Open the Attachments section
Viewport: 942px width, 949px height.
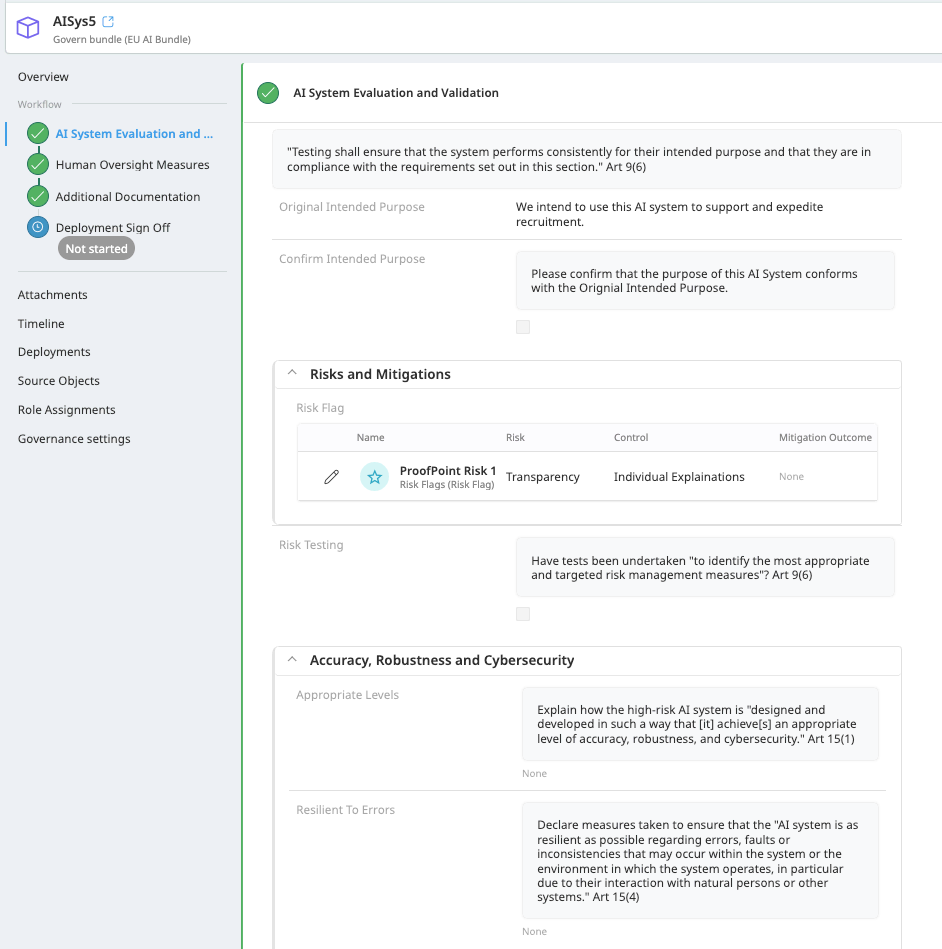(52, 294)
